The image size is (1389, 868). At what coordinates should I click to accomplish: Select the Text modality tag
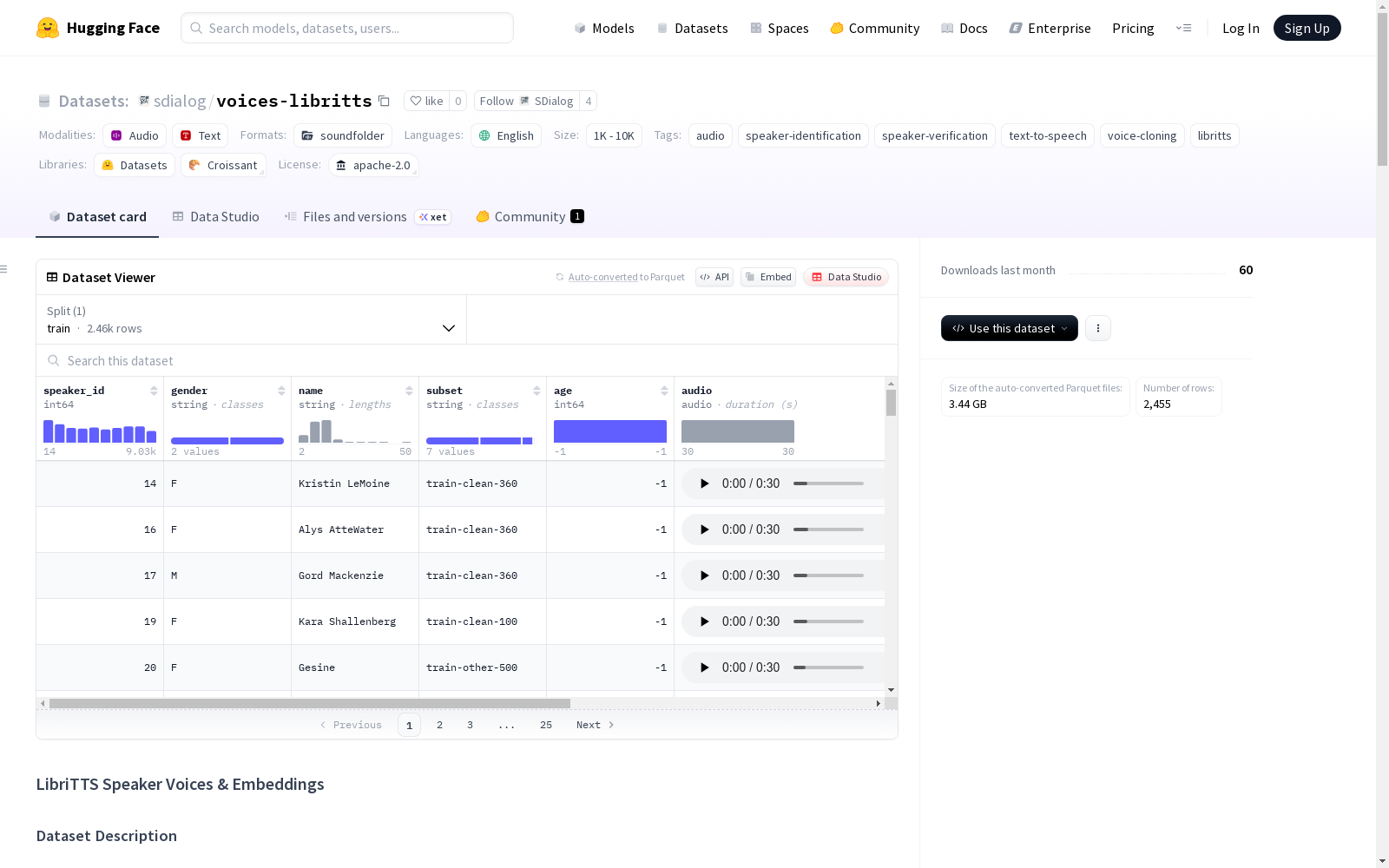point(201,135)
